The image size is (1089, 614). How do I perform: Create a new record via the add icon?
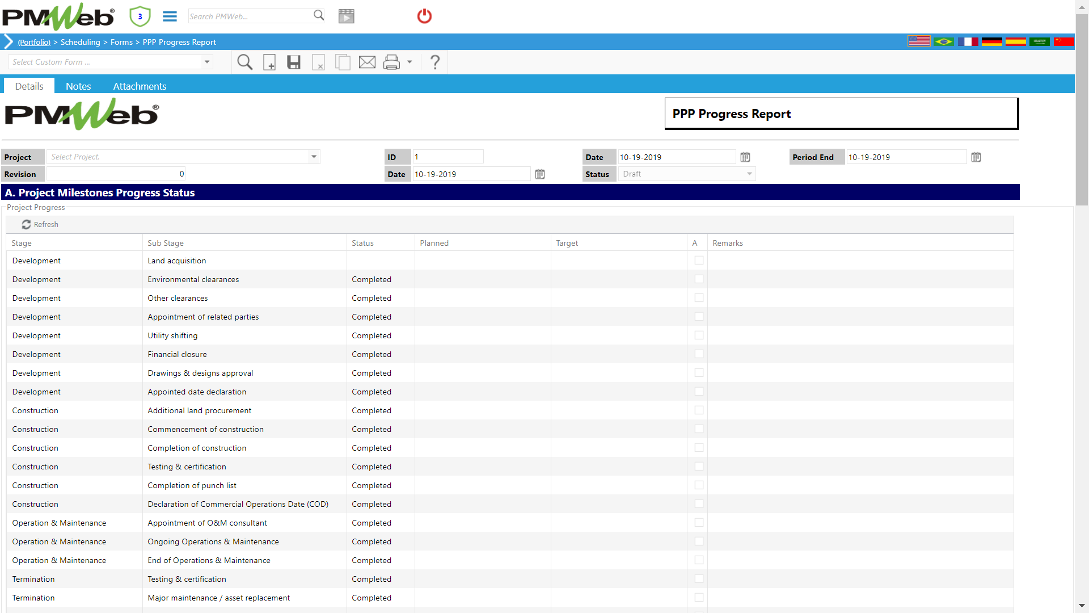(x=269, y=62)
